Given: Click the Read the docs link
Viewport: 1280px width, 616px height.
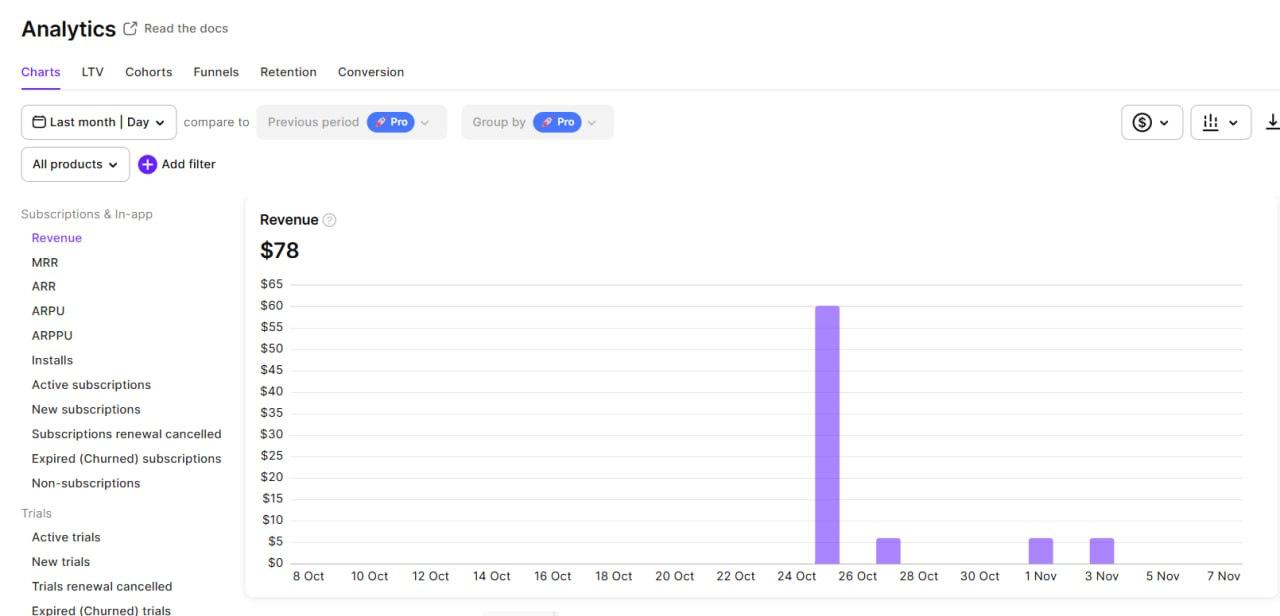Looking at the screenshot, I should tap(186, 28).
